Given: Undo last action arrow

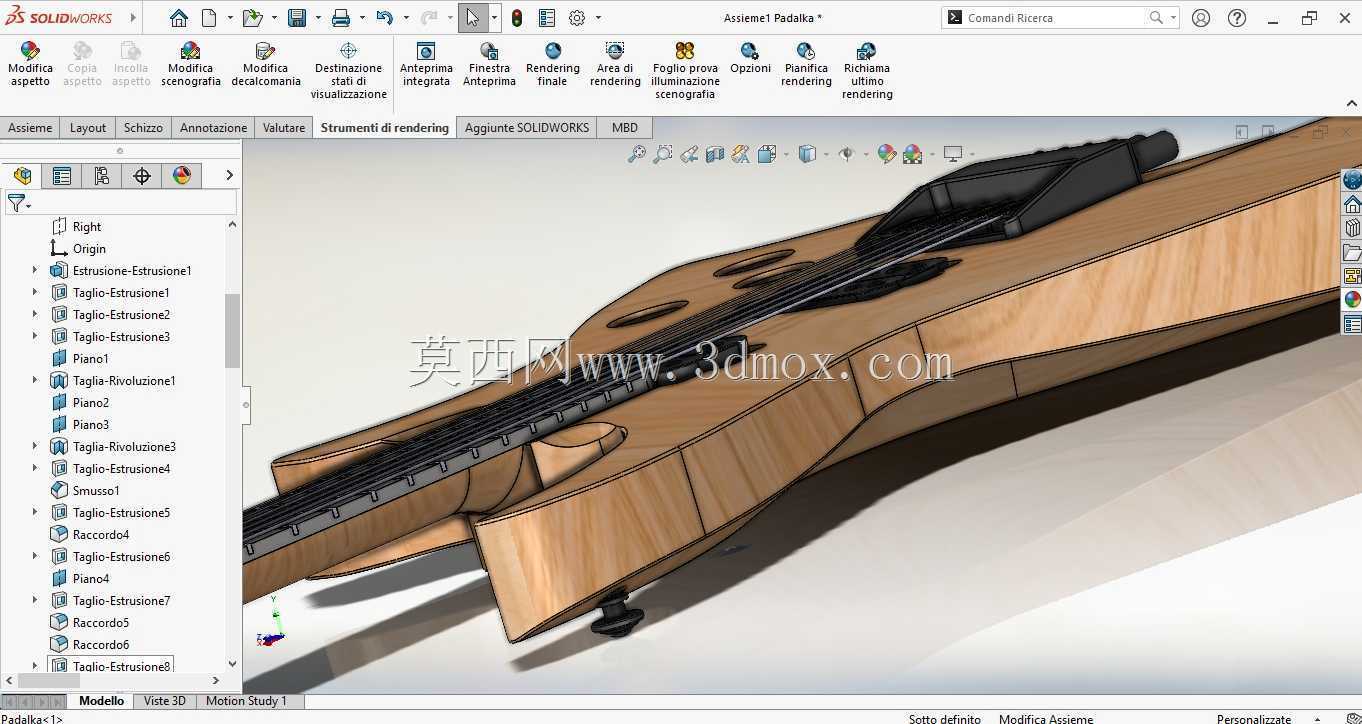Looking at the screenshot, I should [x=384, y=18].
